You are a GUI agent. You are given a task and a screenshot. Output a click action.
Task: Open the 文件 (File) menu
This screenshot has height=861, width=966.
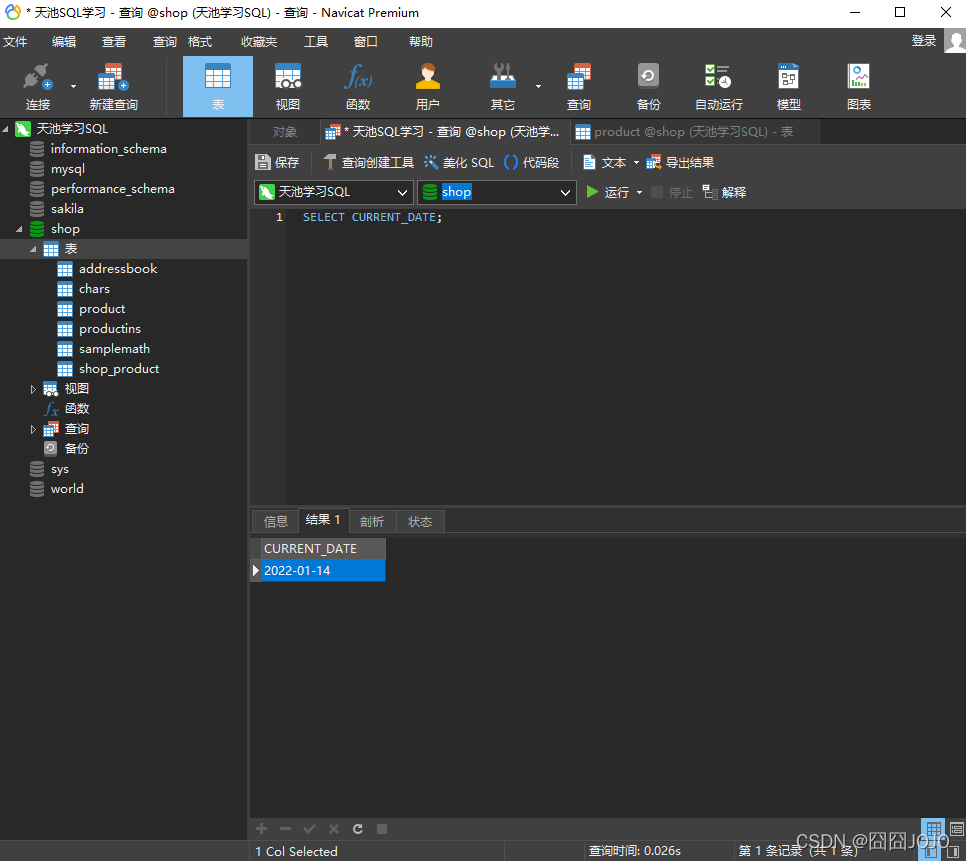[x=15, y=41]
